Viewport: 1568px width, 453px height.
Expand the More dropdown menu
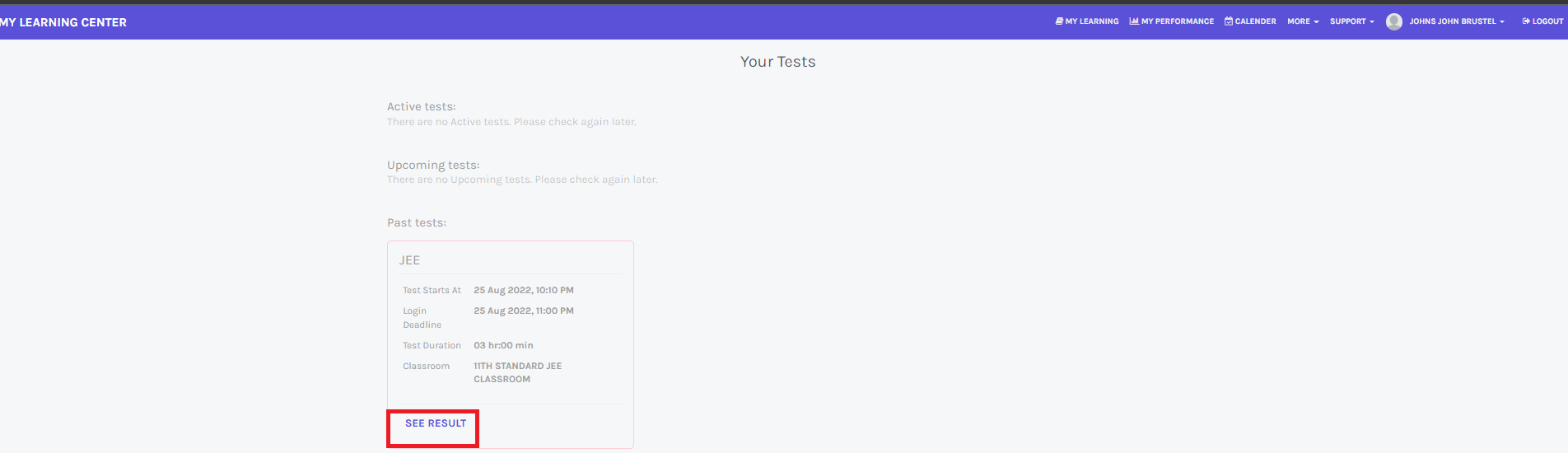(1303, 21)
